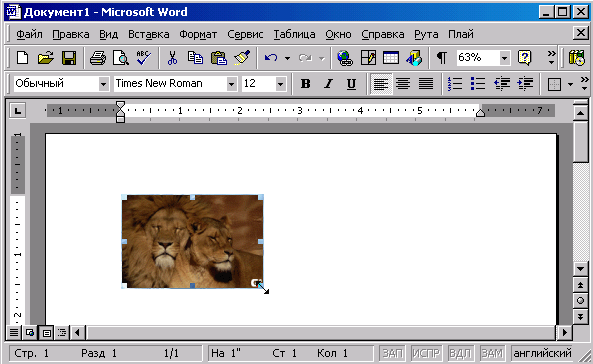The width and height of the screenshot is (593, 364).
Task: Decrease paragraph indent
Action: [x=502, y=84]
